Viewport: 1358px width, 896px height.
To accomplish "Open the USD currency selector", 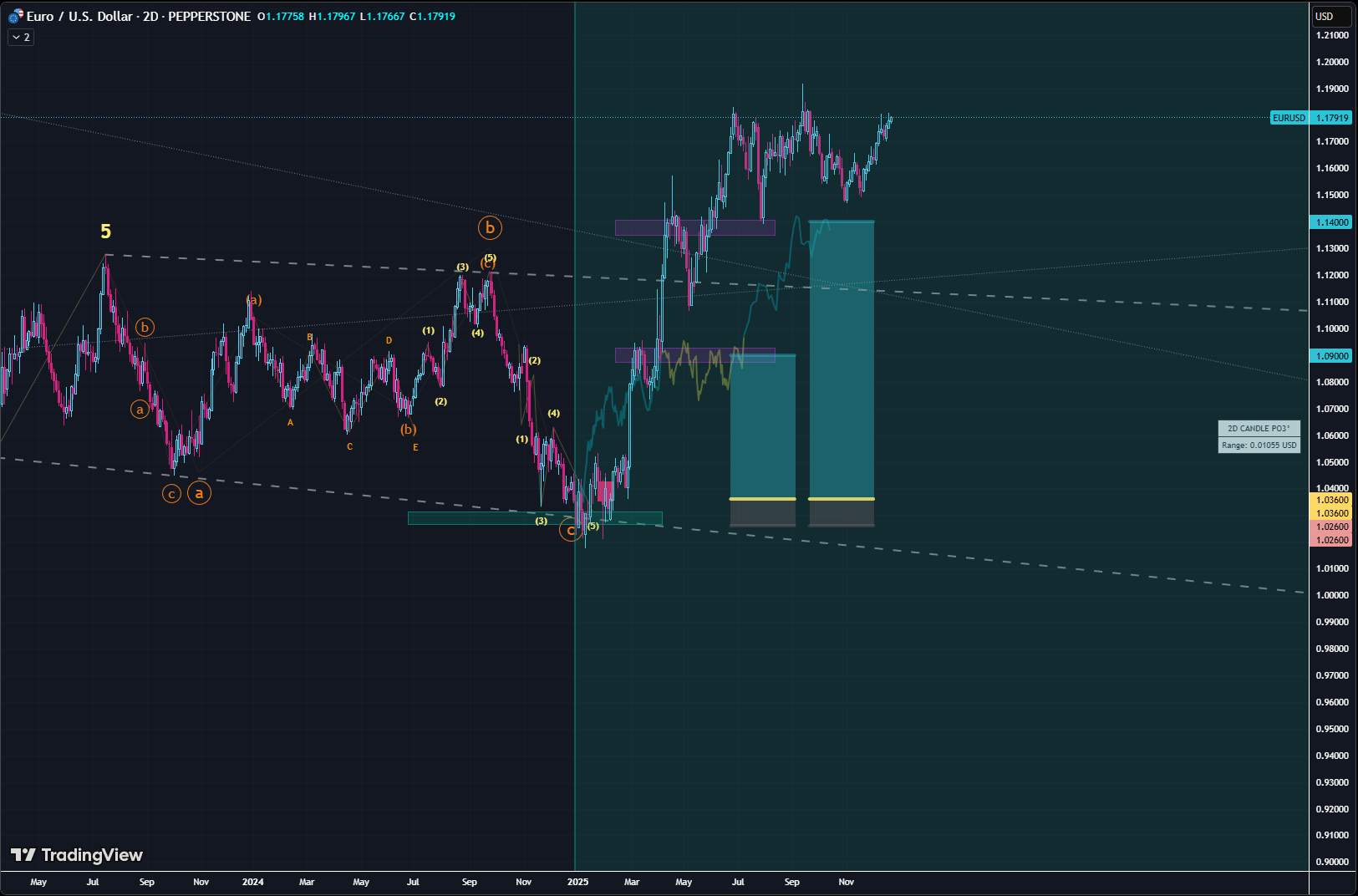I will (x=1330, y=16).
